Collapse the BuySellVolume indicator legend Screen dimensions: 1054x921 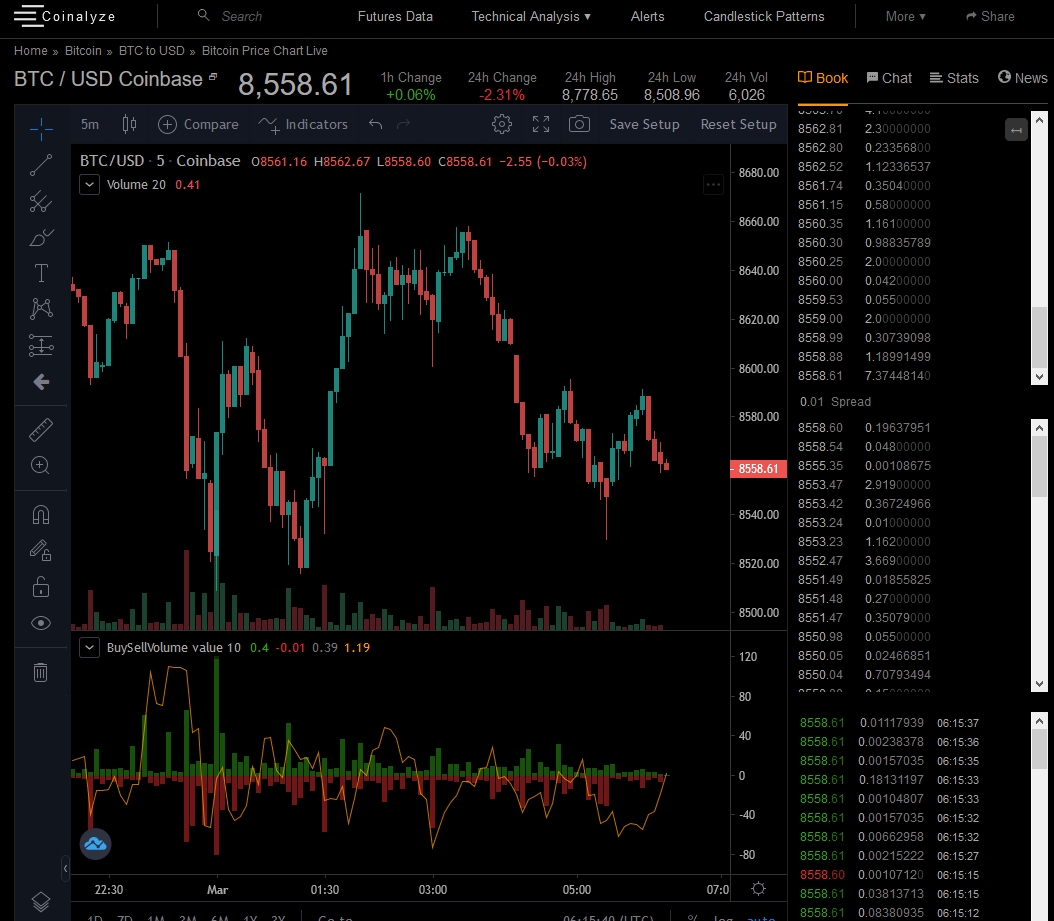[89, 647]
